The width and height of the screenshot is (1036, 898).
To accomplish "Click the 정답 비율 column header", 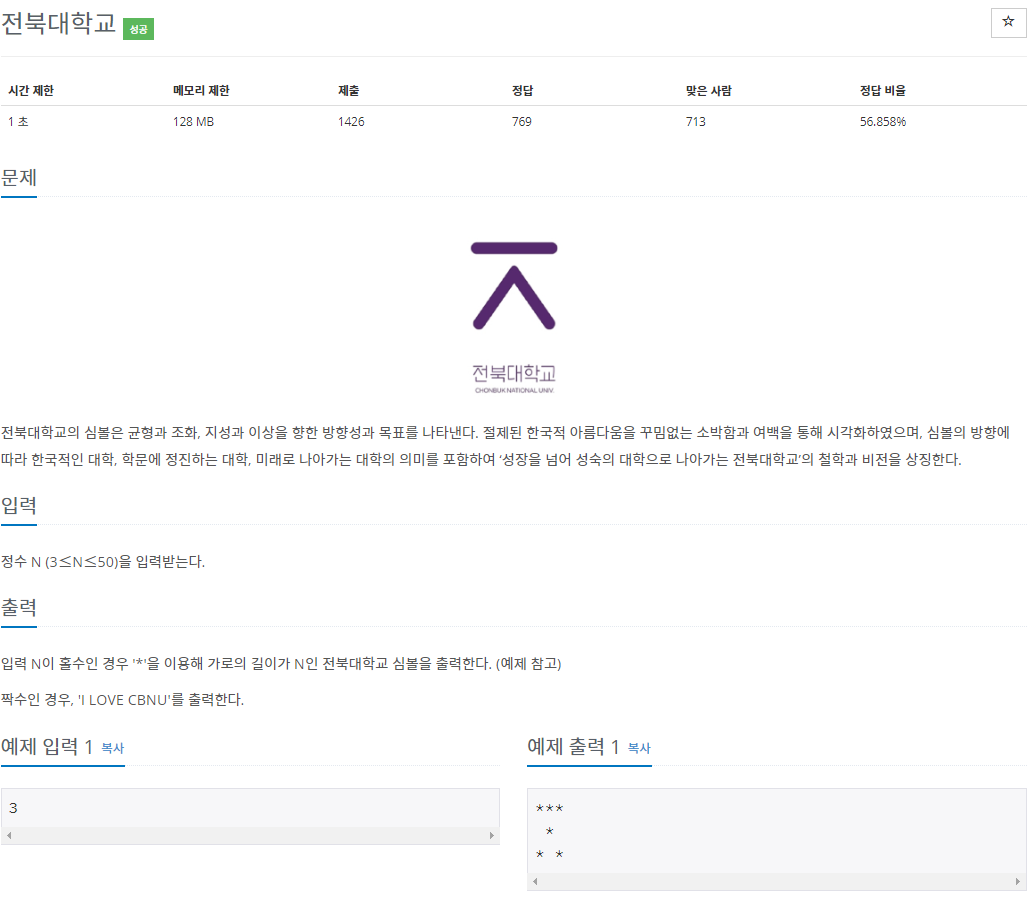I will coord(883,91).
